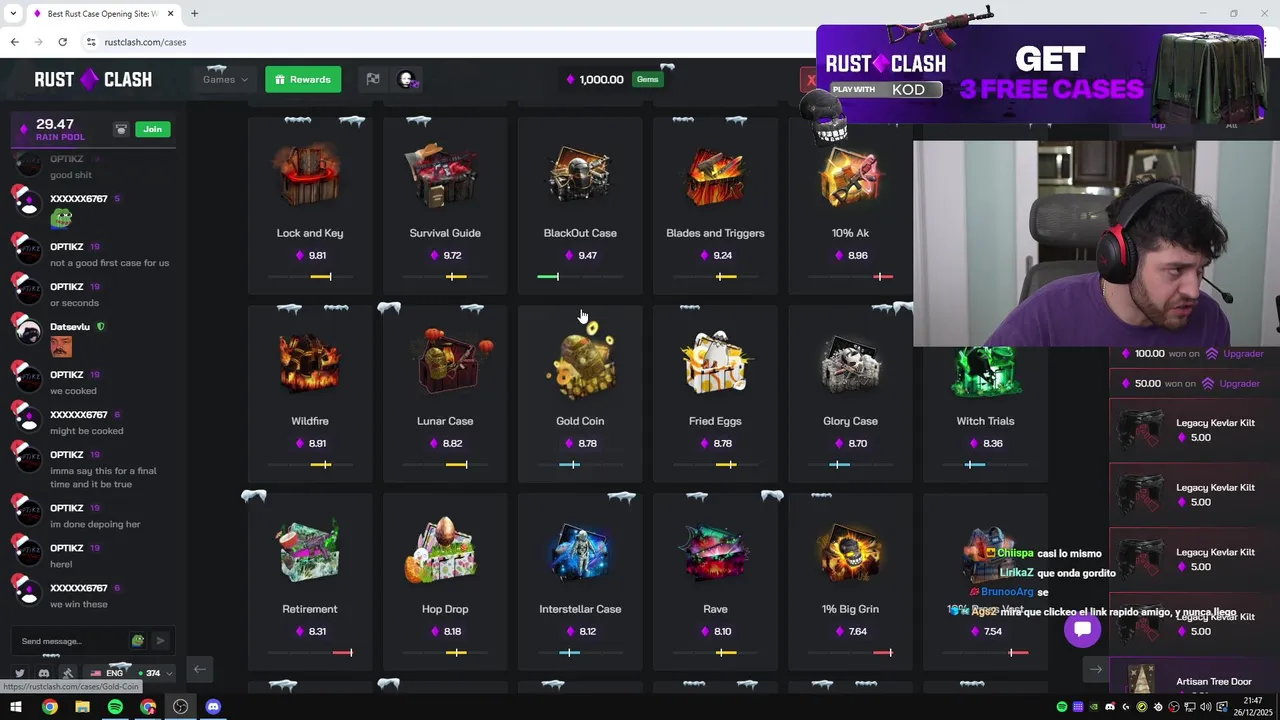Click the profile avatar icon in header
This screenshot has height=720, width=1280.
(407, 79)
